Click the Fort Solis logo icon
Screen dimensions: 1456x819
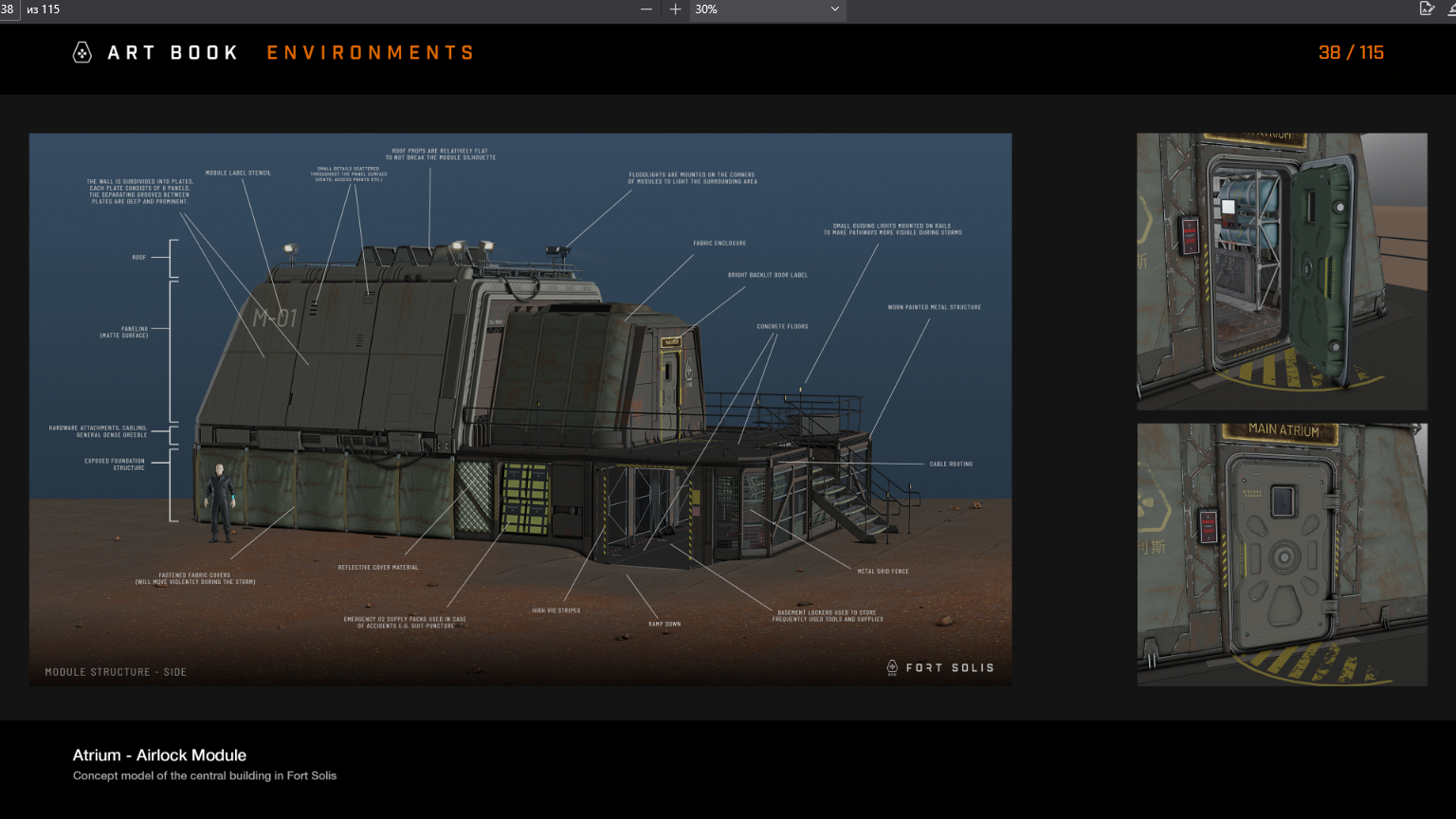pyautogui.click(x=892, y=667)
